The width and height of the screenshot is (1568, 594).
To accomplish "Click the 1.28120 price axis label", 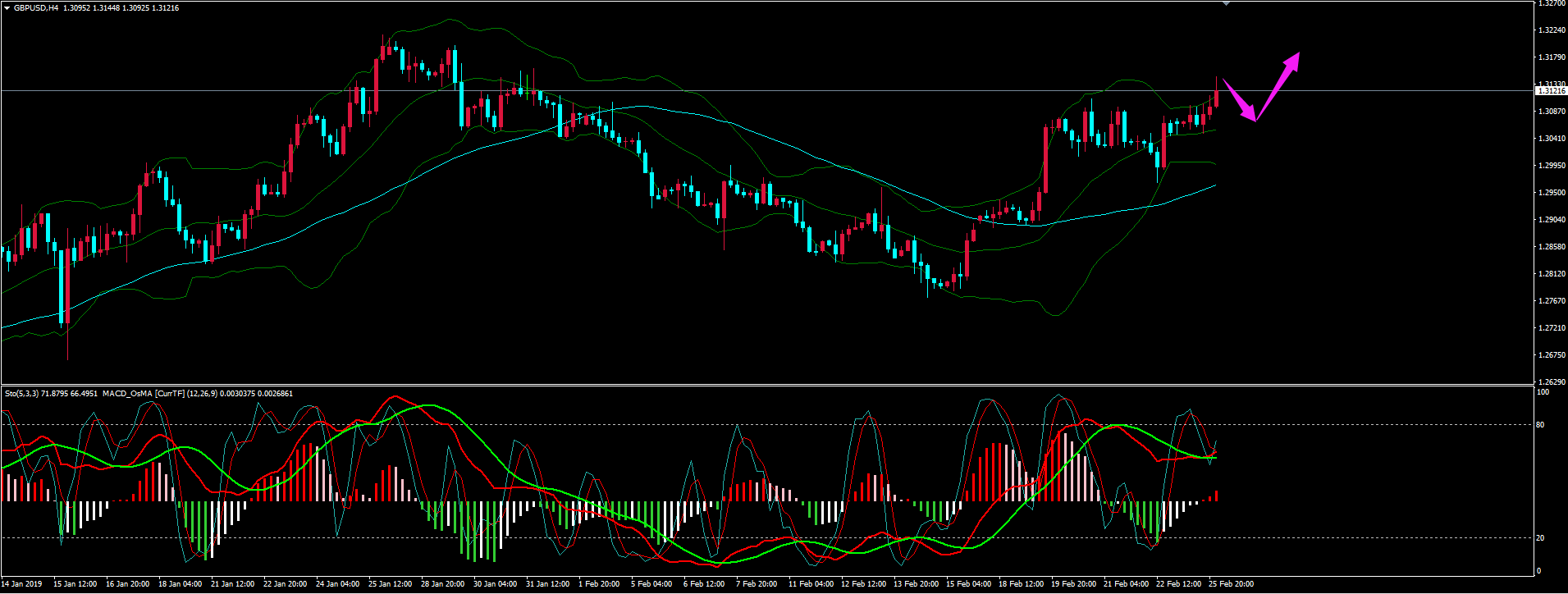I will coord(1551,274).
